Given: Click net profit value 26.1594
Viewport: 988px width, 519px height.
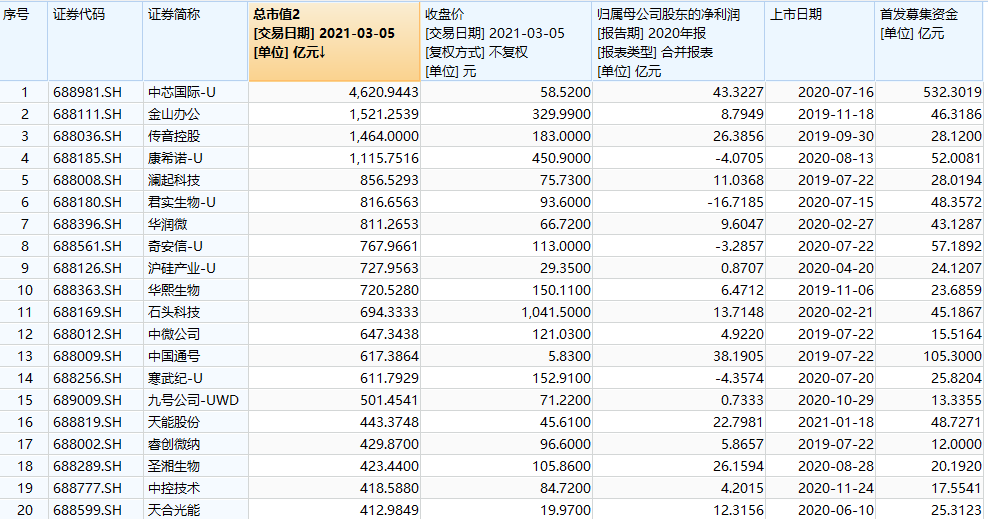Looking at the screenshot, I should click(738, 467).
